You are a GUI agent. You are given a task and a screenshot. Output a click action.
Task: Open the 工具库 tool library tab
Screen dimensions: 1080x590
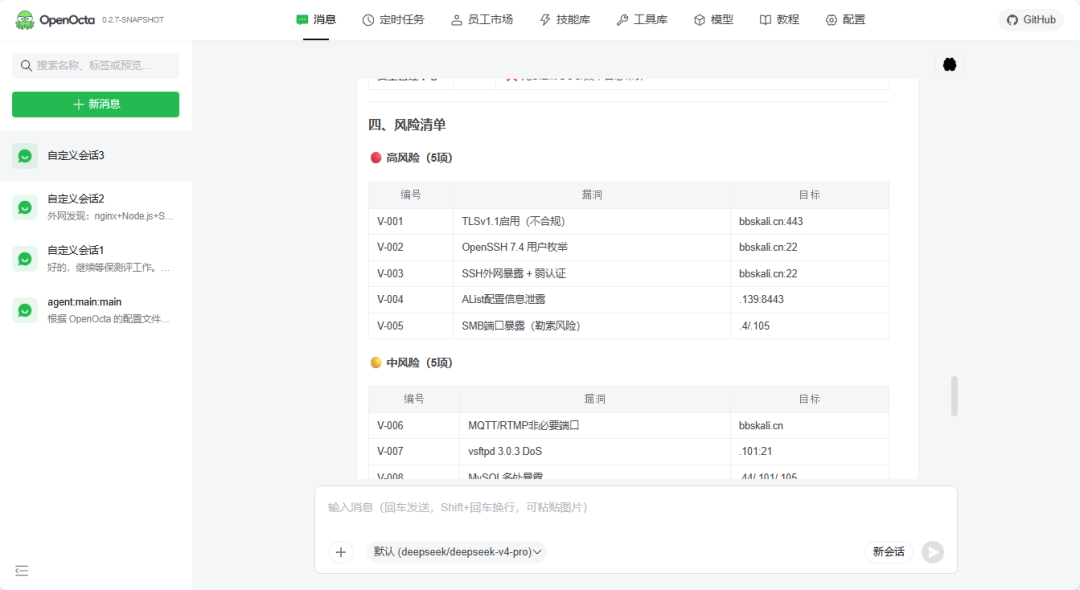click(642, 19)
